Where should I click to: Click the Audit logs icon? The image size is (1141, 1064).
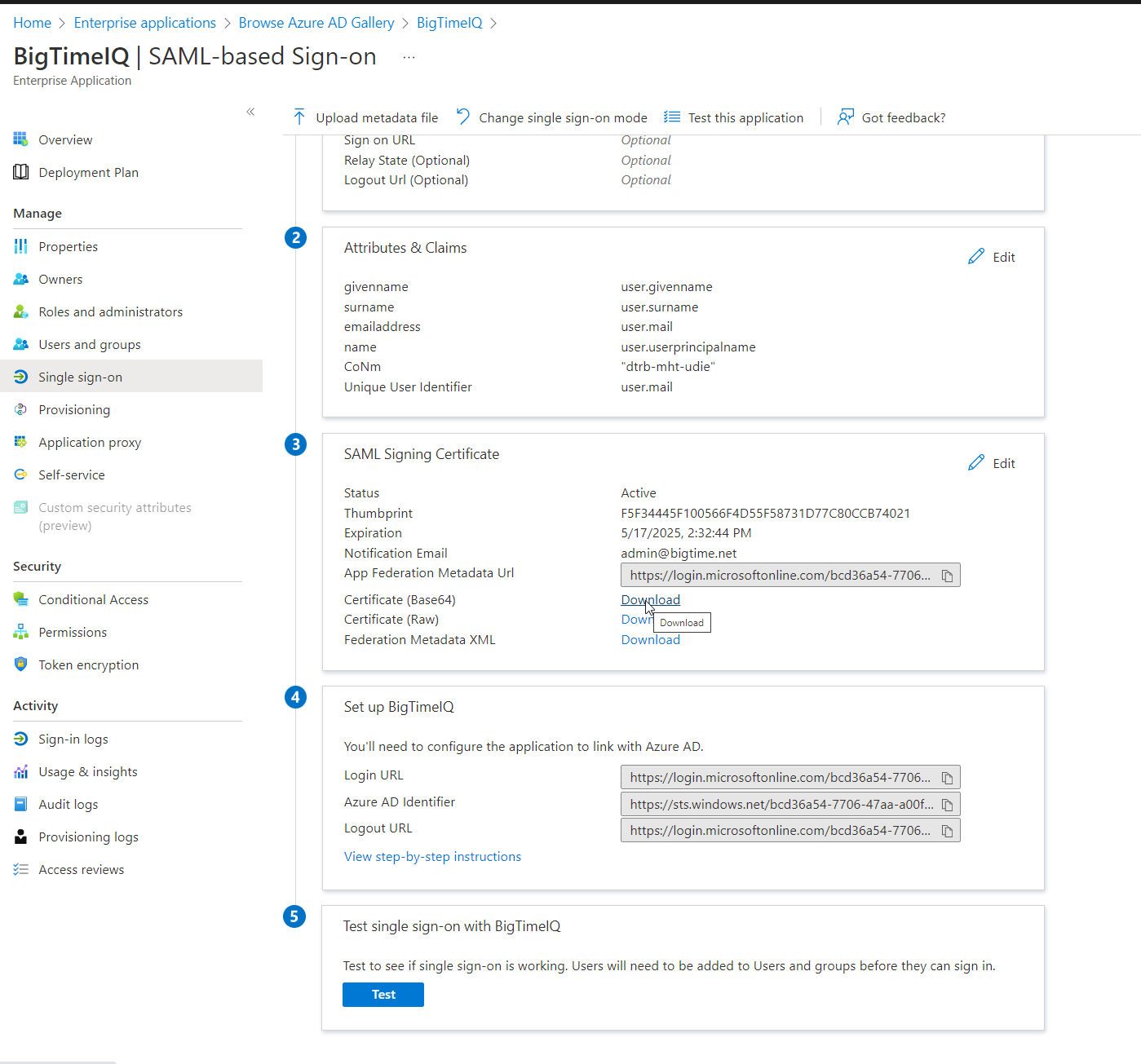(20, 804)
